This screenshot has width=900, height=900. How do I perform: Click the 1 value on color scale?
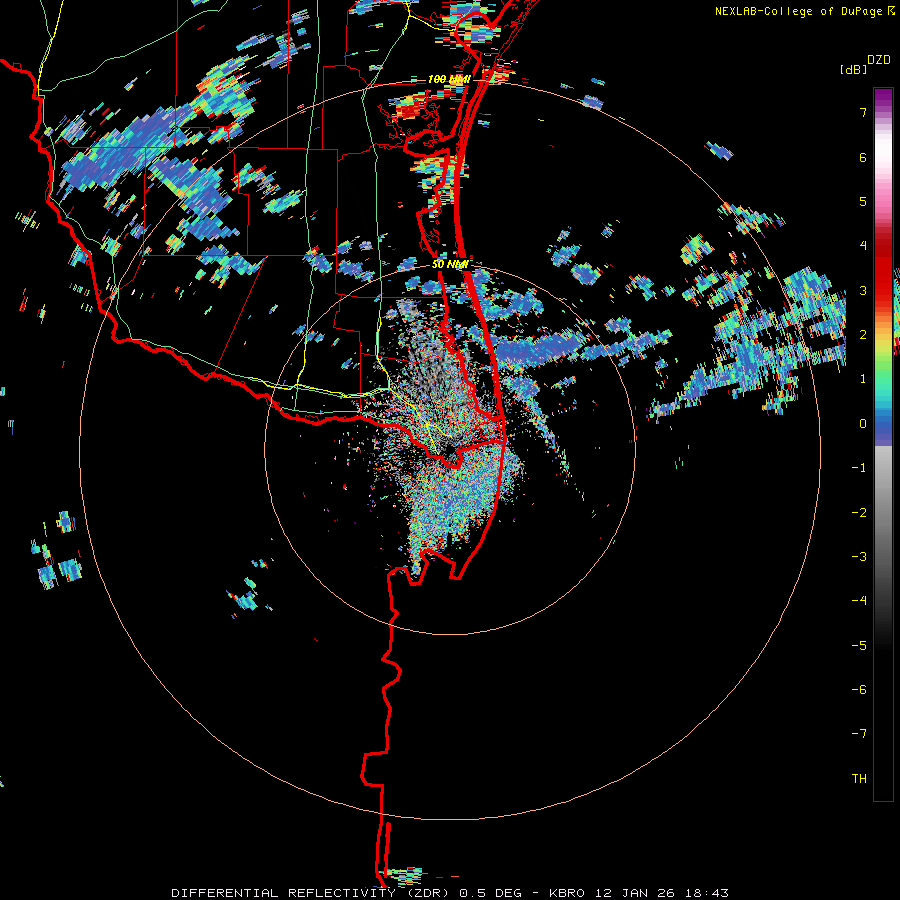click(863, 379)
